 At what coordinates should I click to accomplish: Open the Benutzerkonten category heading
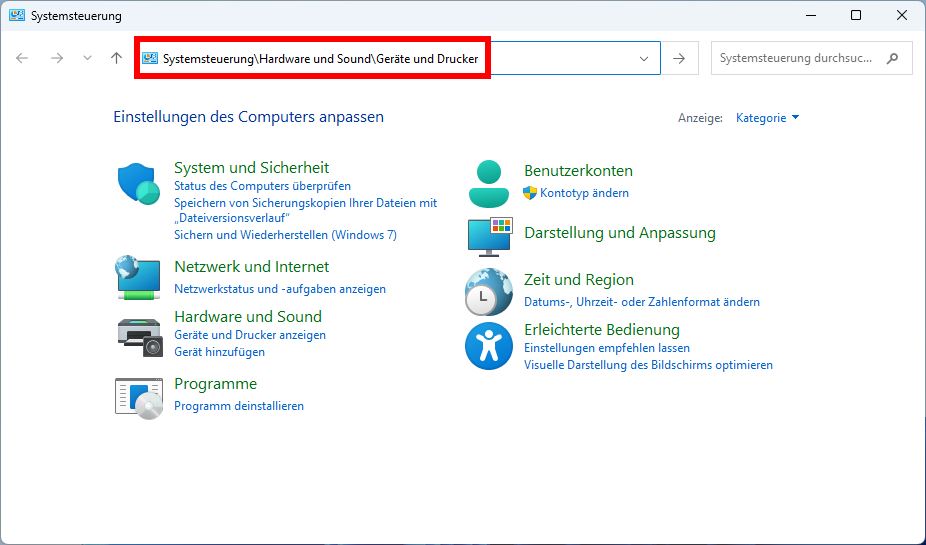pyautogui.click(x=578, y=171)
